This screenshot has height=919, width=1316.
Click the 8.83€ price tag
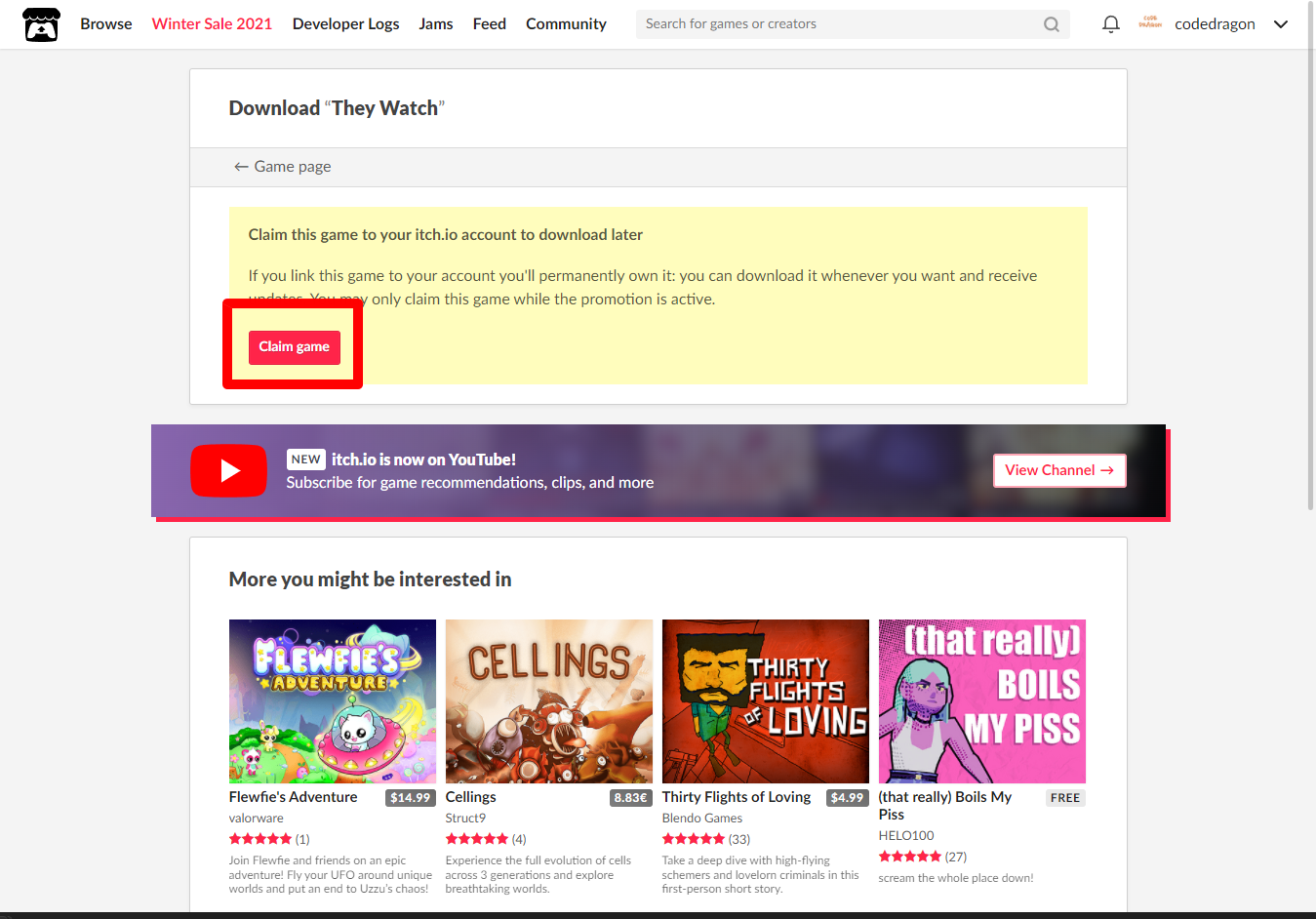tap(631, 798)
